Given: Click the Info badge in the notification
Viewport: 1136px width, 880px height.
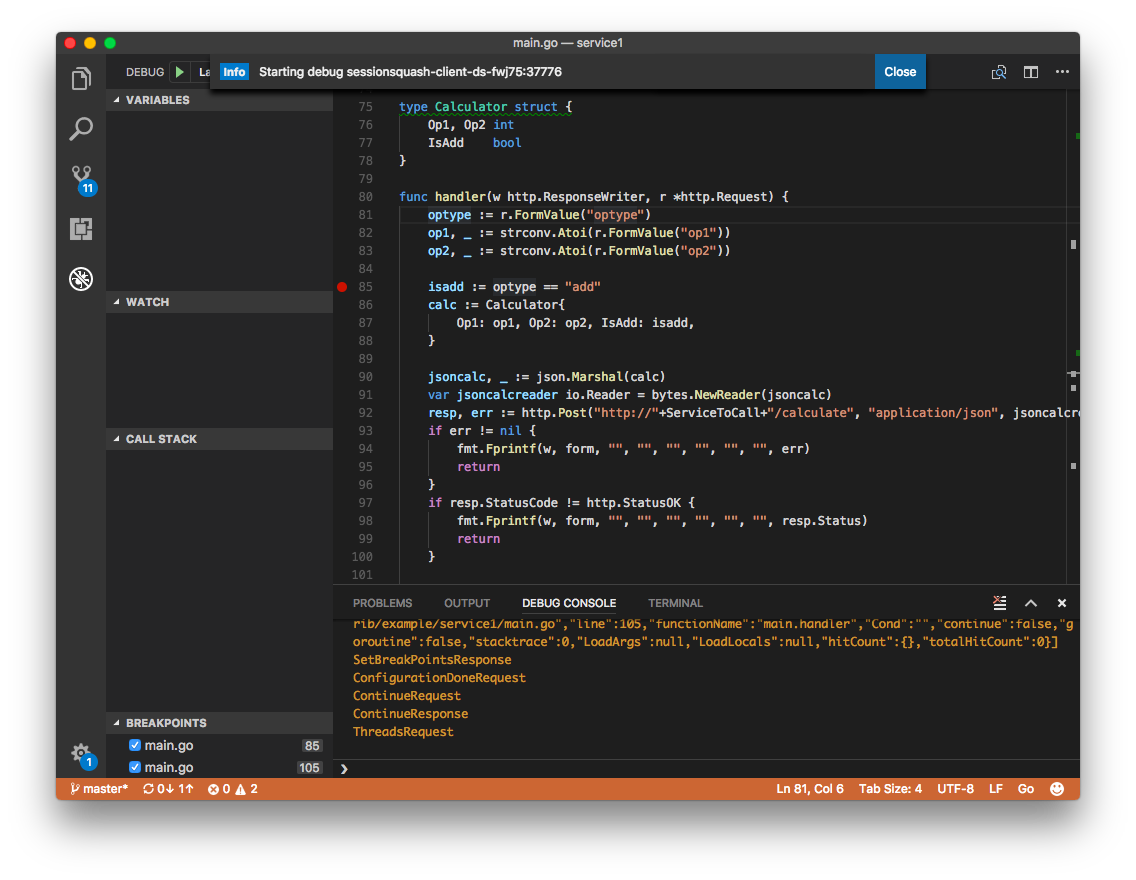Looking at the screenshot, I should (234, 72).
